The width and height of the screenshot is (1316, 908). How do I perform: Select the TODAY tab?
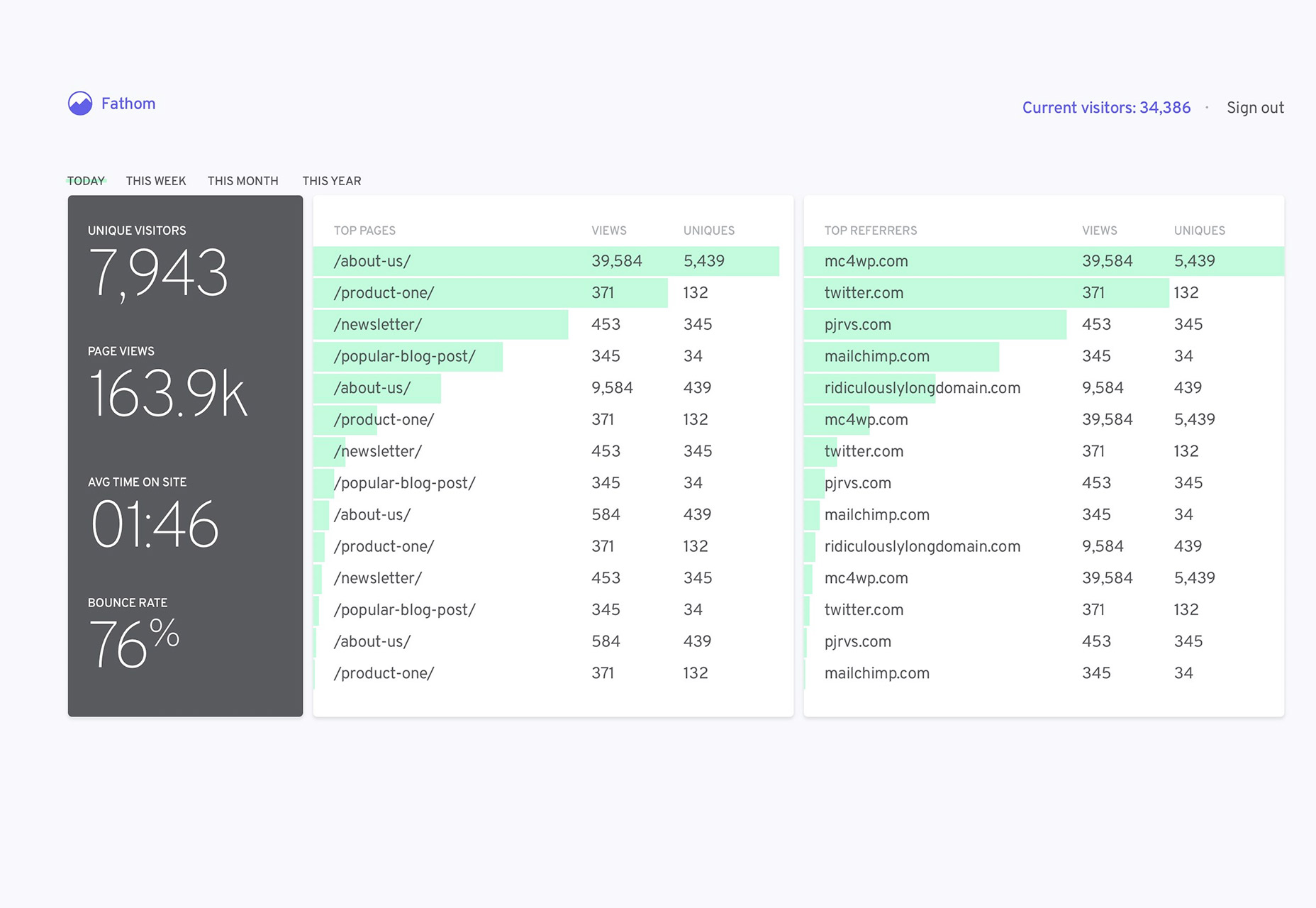click(86, 181)
